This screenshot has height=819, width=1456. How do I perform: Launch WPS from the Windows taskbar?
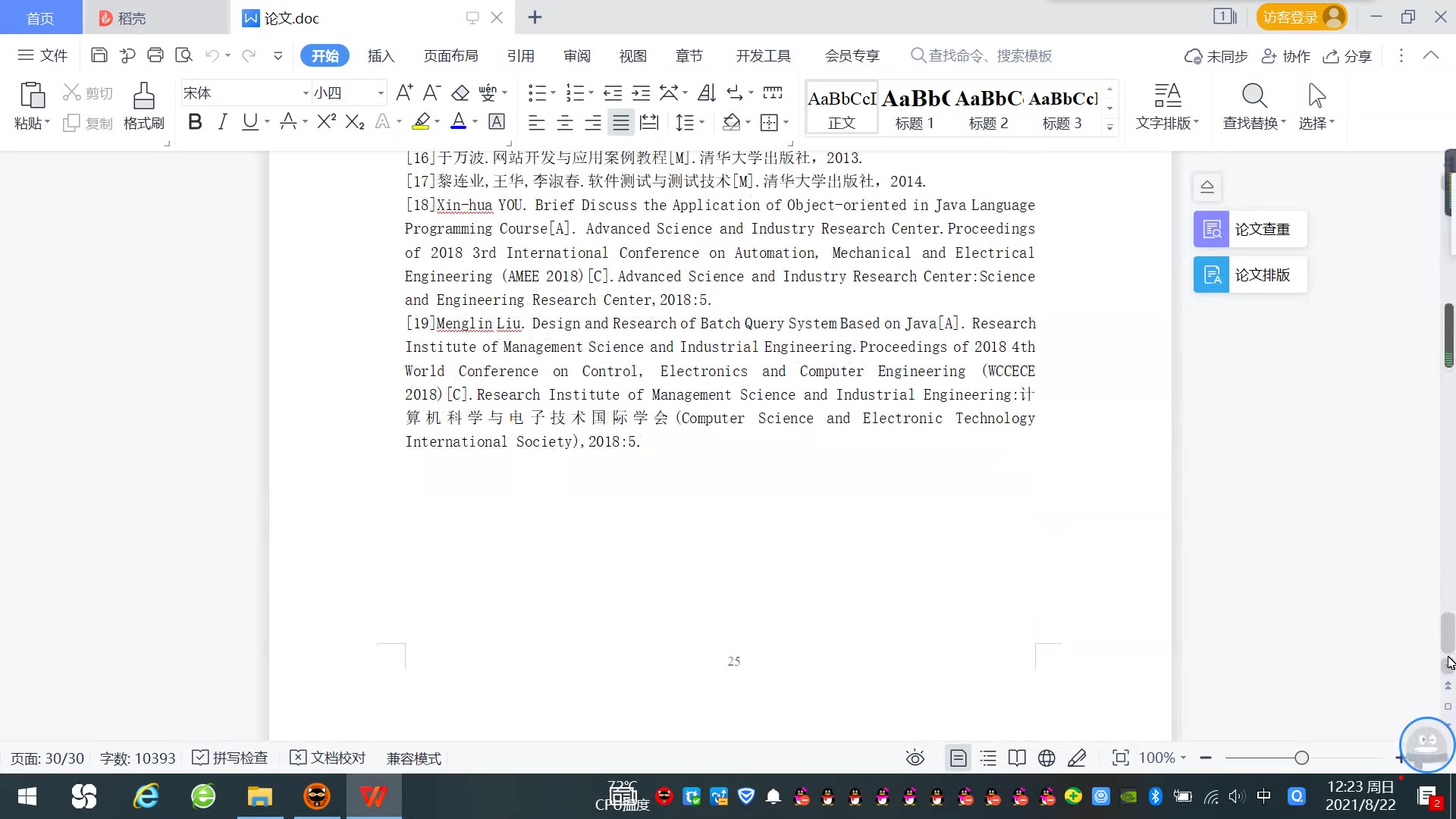pos(373,796)
